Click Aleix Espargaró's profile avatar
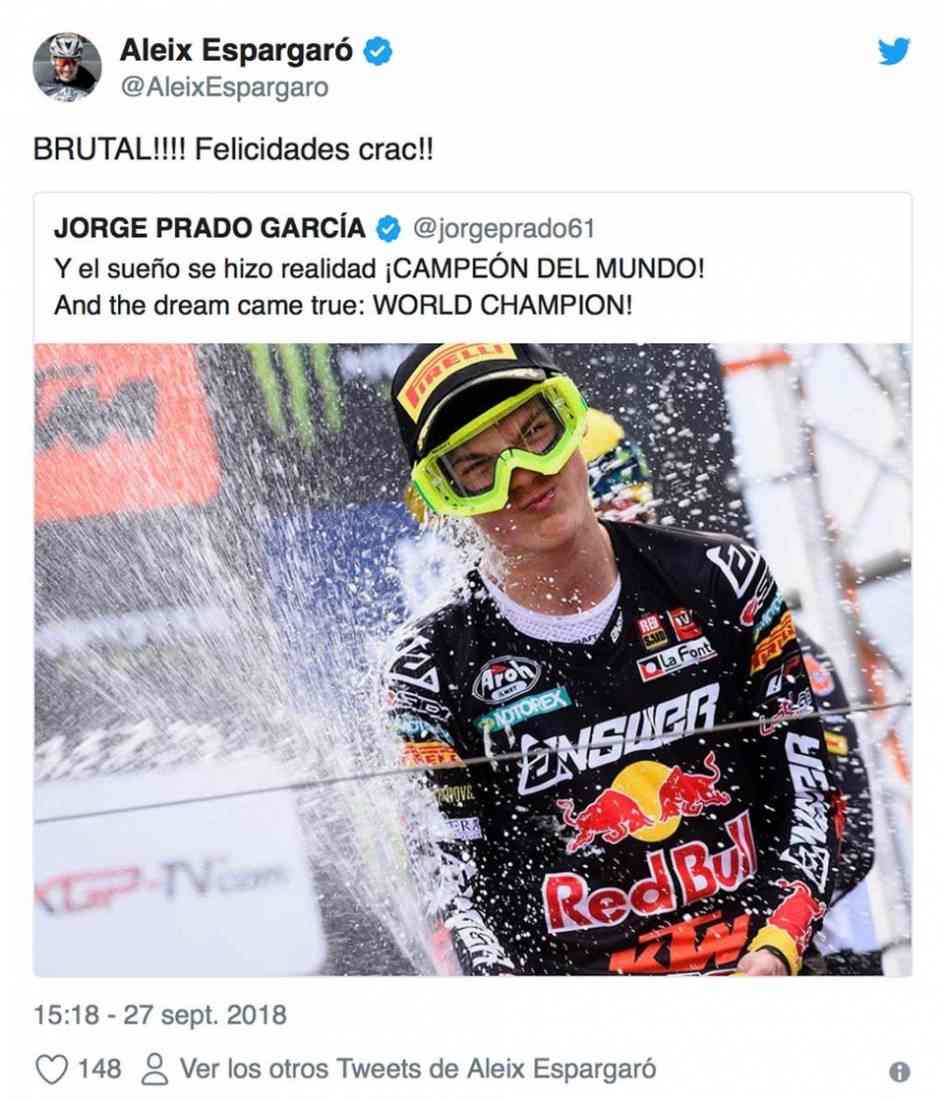The width and height of the screenshot is (944, 1100). [x=67, y=67]
